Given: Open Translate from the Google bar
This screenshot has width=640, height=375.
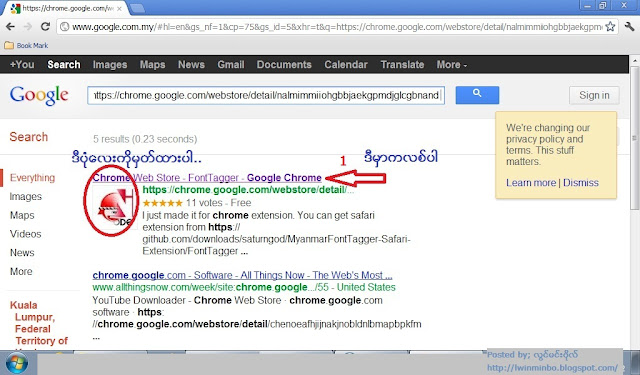Looking at the screenshot, I should [x=402, y=64].
